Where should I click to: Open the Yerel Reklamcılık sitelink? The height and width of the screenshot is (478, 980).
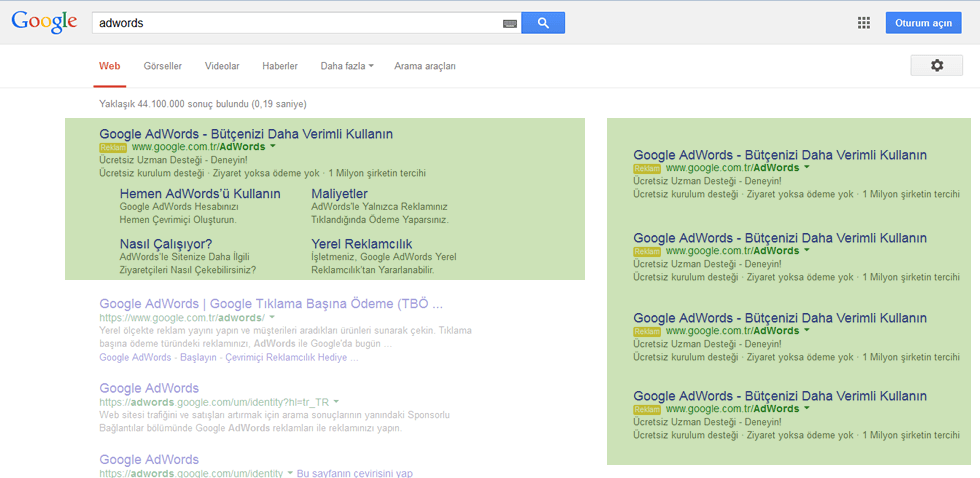[x=362, y=244]
